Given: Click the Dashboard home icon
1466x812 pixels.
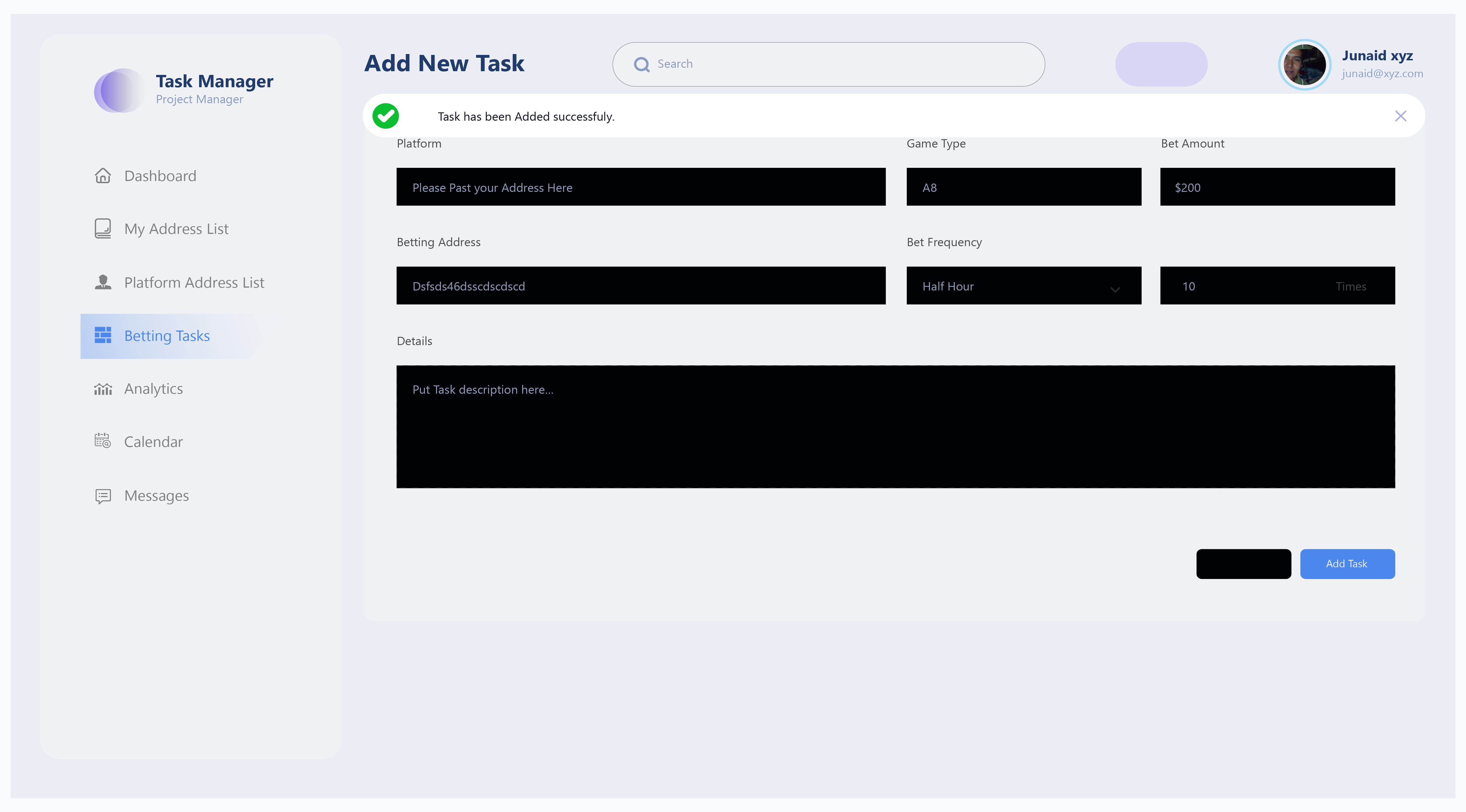Looking at the screenshot, I should pyautogui.click(x=102, y=176).
